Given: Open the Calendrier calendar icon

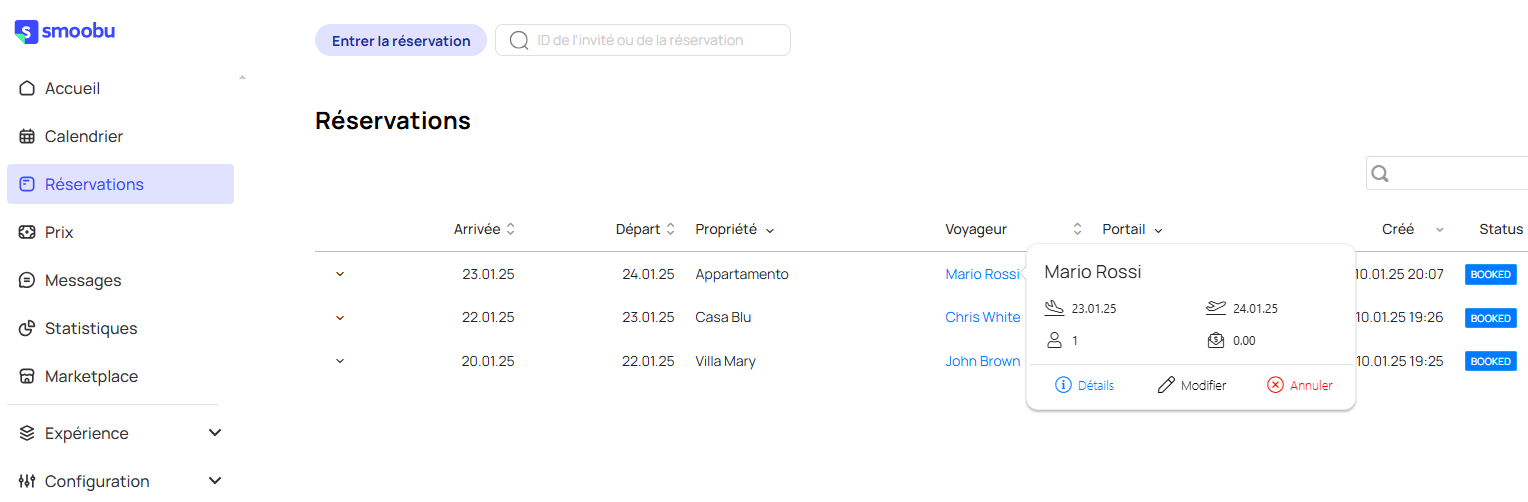Looking at the screenshot, I should point(27,136).
